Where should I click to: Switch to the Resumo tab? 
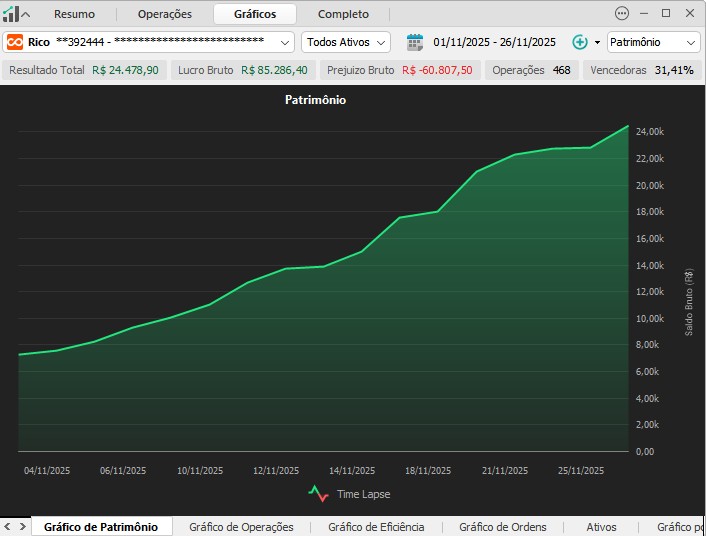(74, 14)
